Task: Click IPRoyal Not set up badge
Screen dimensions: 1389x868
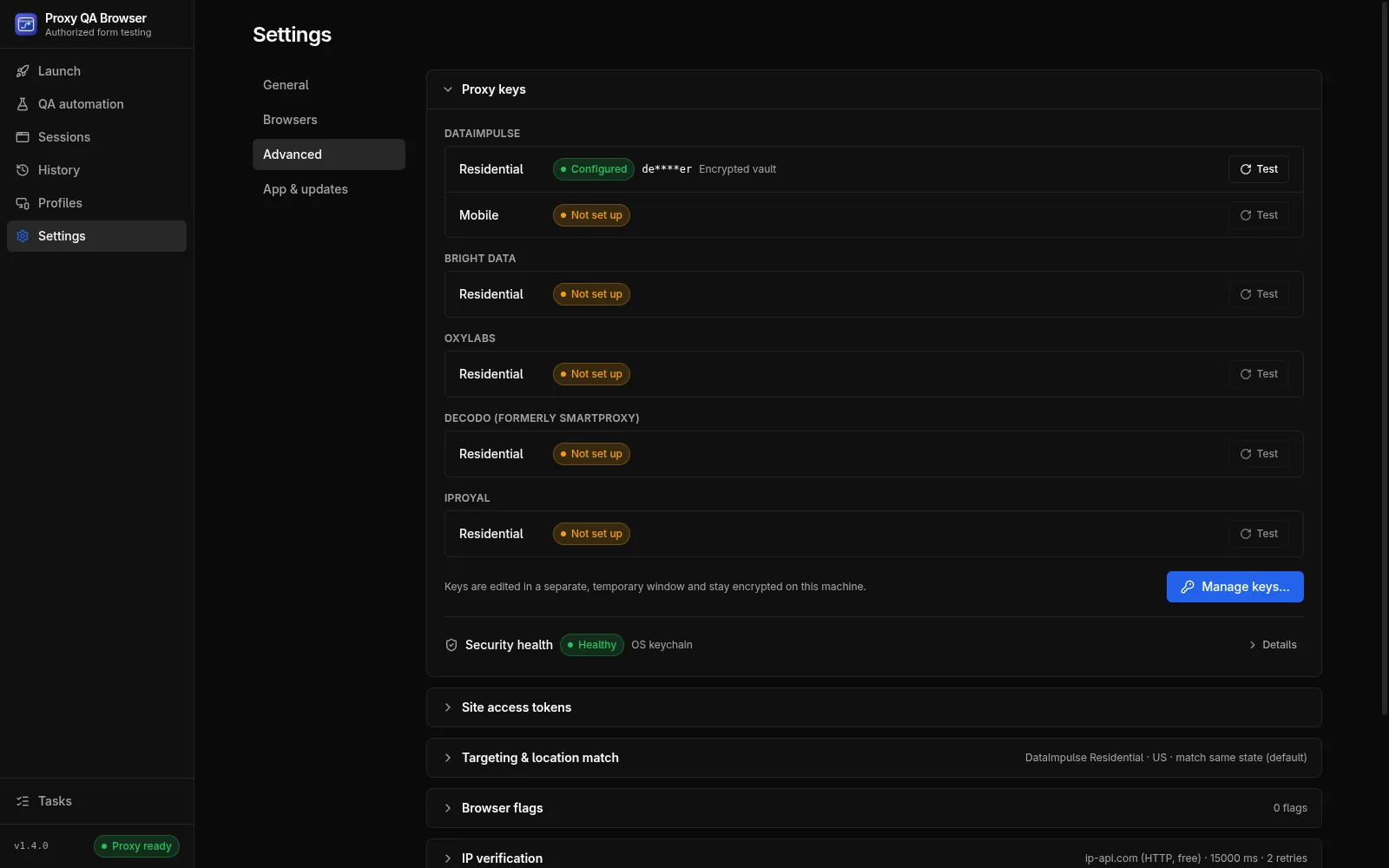Action: [591, 534]
